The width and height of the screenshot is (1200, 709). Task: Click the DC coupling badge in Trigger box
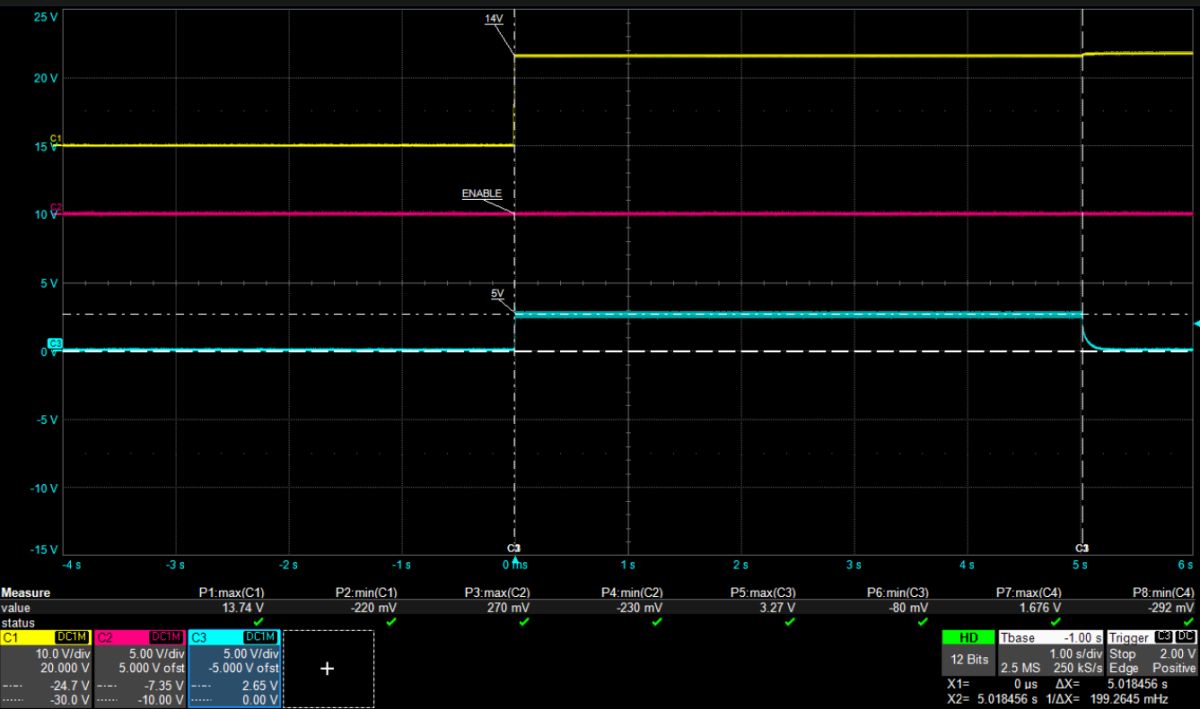point(1185,637)
